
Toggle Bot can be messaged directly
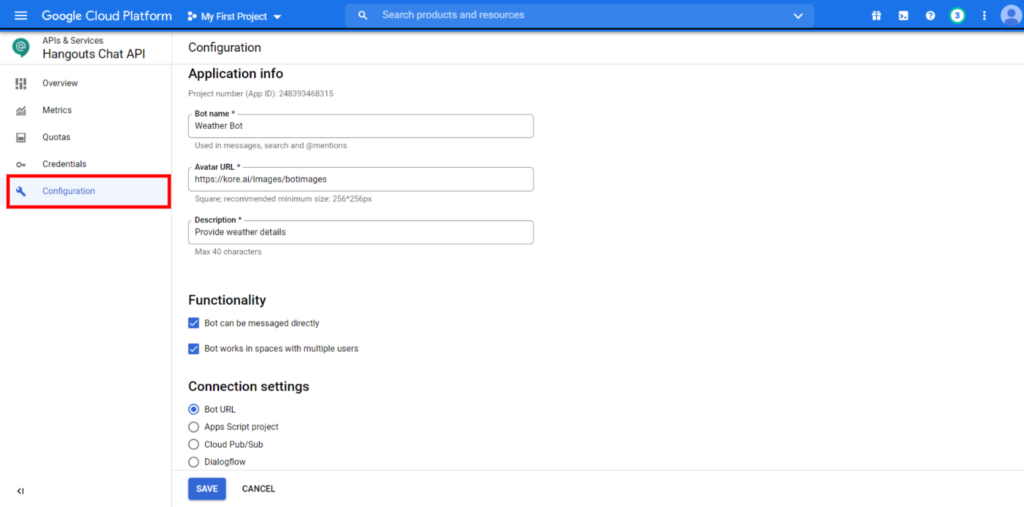pos(193,323)
